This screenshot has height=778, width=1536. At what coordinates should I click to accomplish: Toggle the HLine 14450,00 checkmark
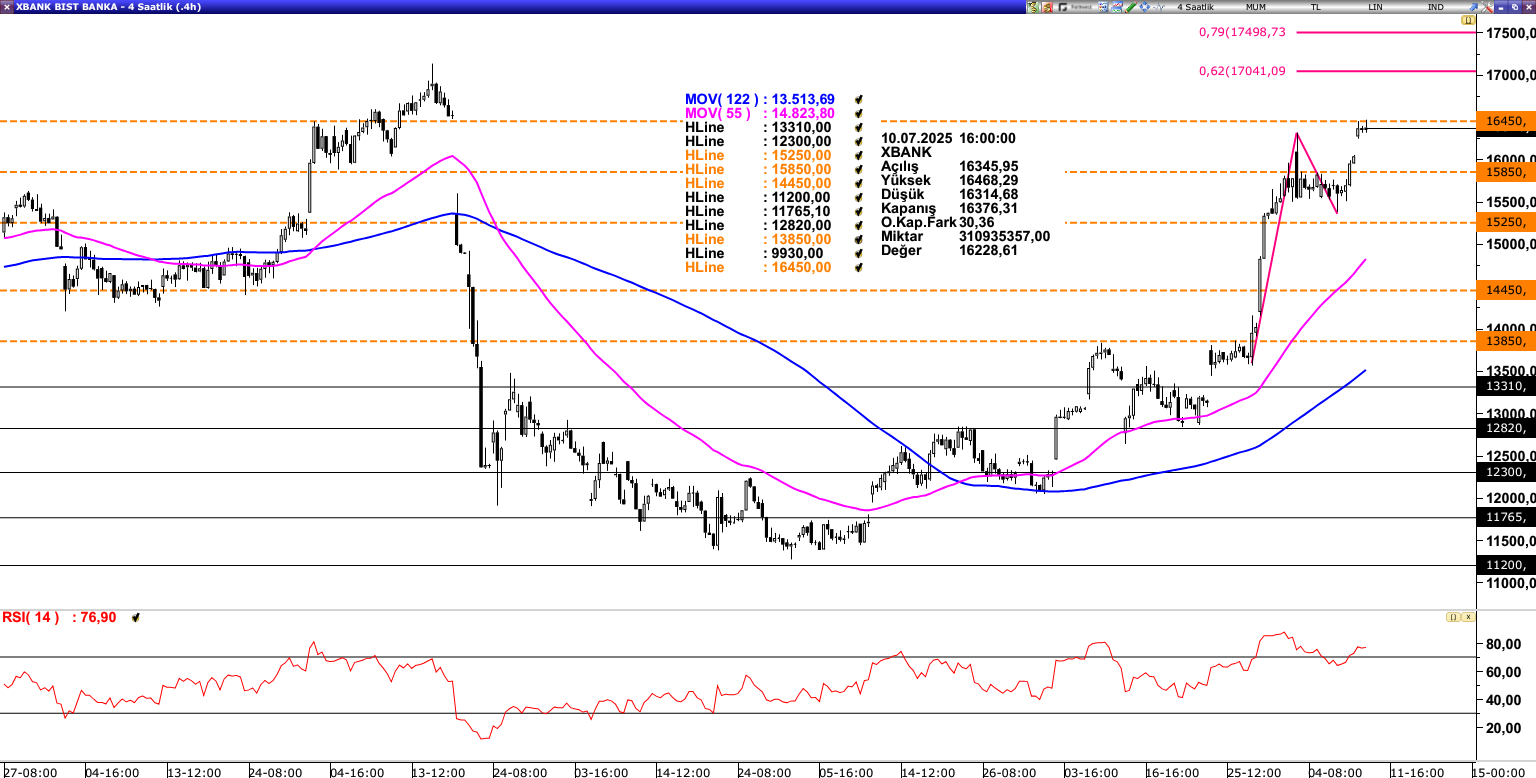(858, 183)
